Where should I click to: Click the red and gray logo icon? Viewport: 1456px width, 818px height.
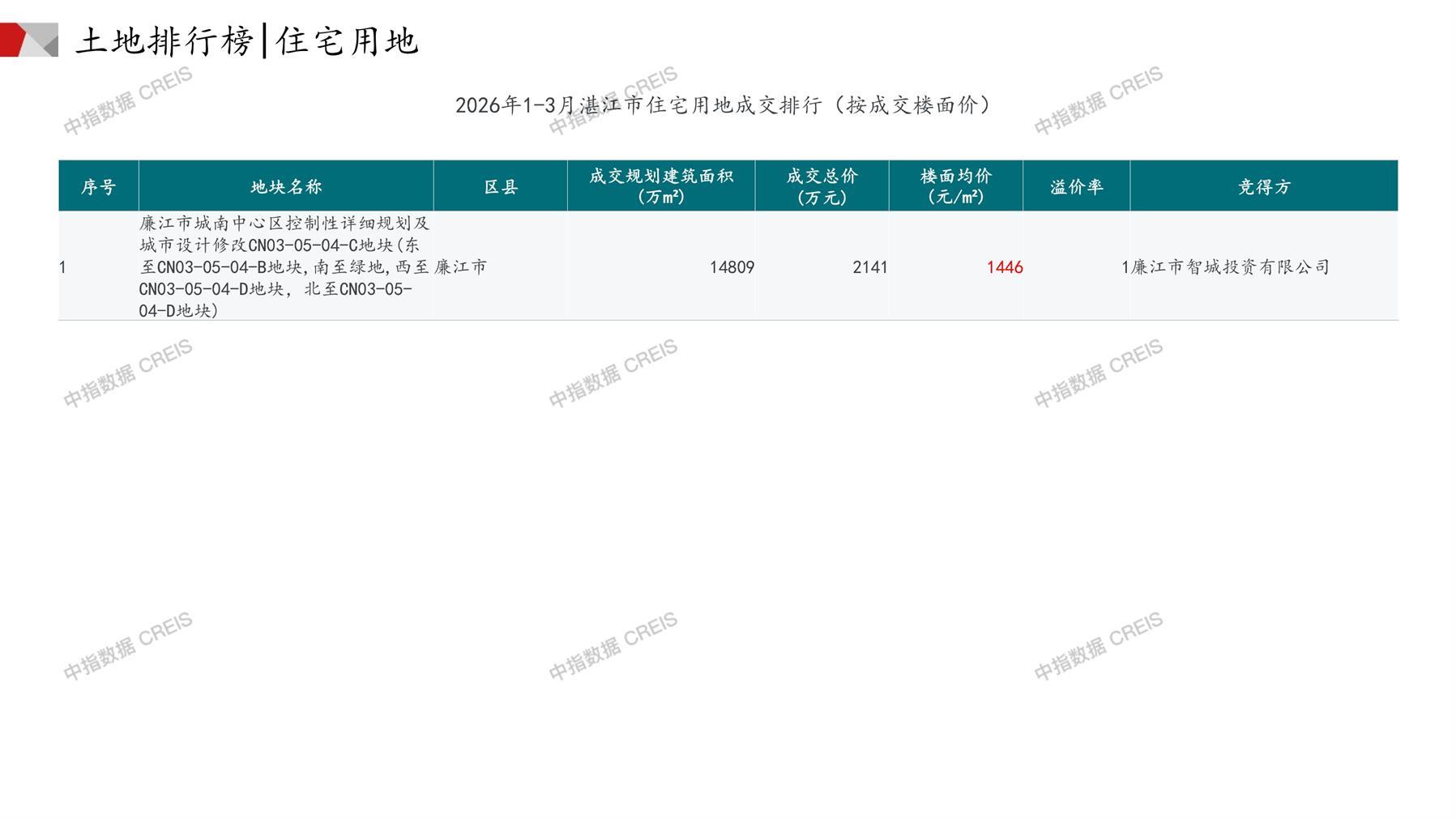pos(29,40)
